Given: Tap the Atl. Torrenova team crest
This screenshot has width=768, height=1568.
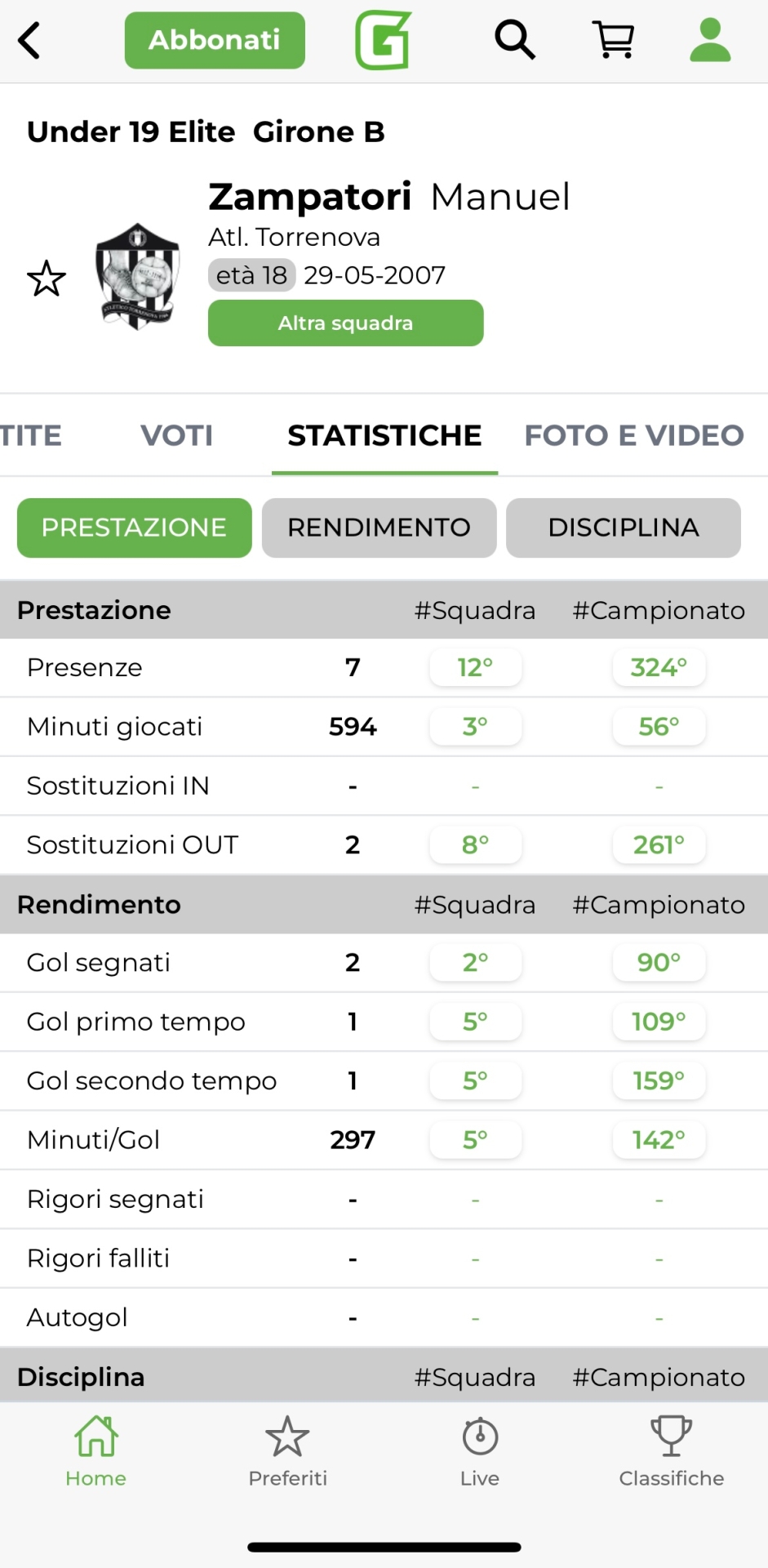Looking at the screenshot, I should 137,276.
